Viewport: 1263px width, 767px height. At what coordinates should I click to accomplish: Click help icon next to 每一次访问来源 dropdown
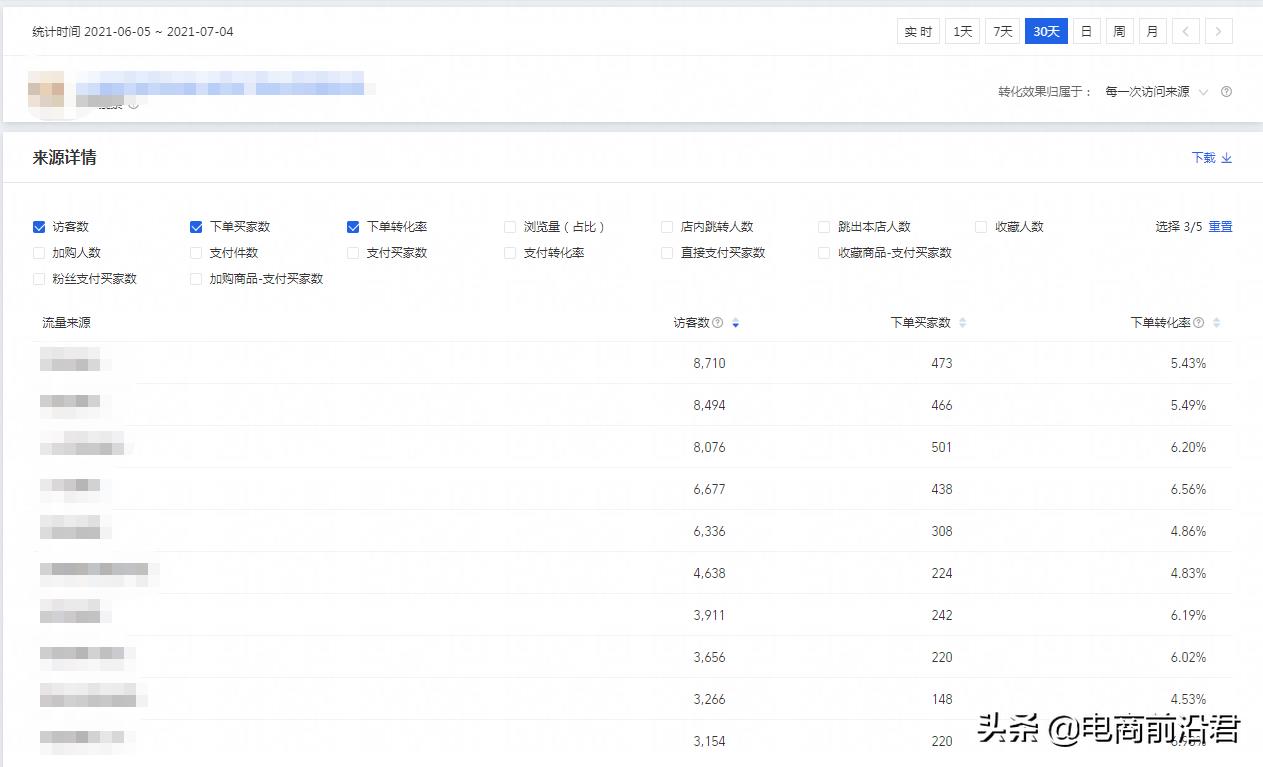point(1227,92)
